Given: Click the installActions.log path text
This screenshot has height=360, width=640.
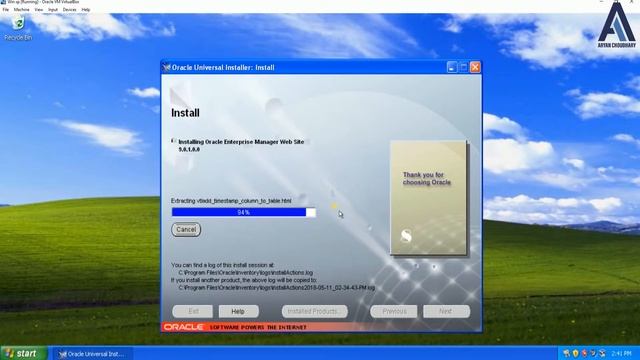Looking at the screenshot, I should (246, 273).
